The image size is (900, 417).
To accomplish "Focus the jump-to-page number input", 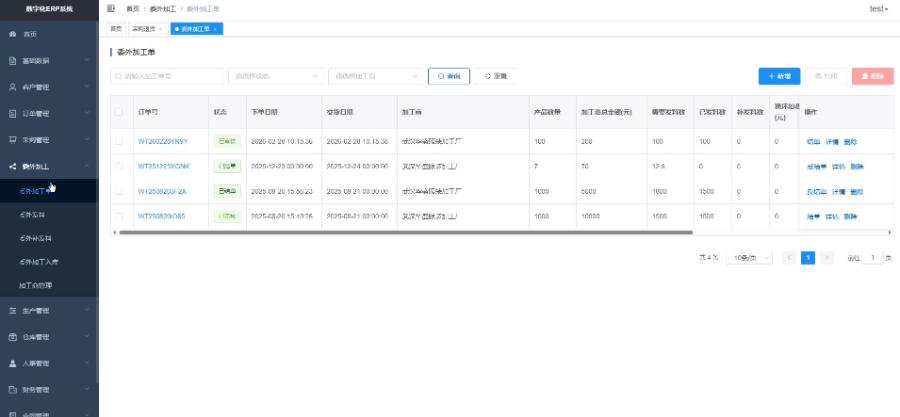I will (872, 258).
